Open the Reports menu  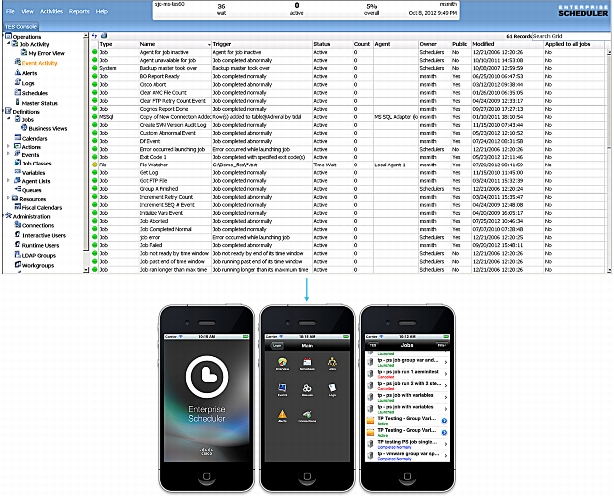tap(79, 11)
